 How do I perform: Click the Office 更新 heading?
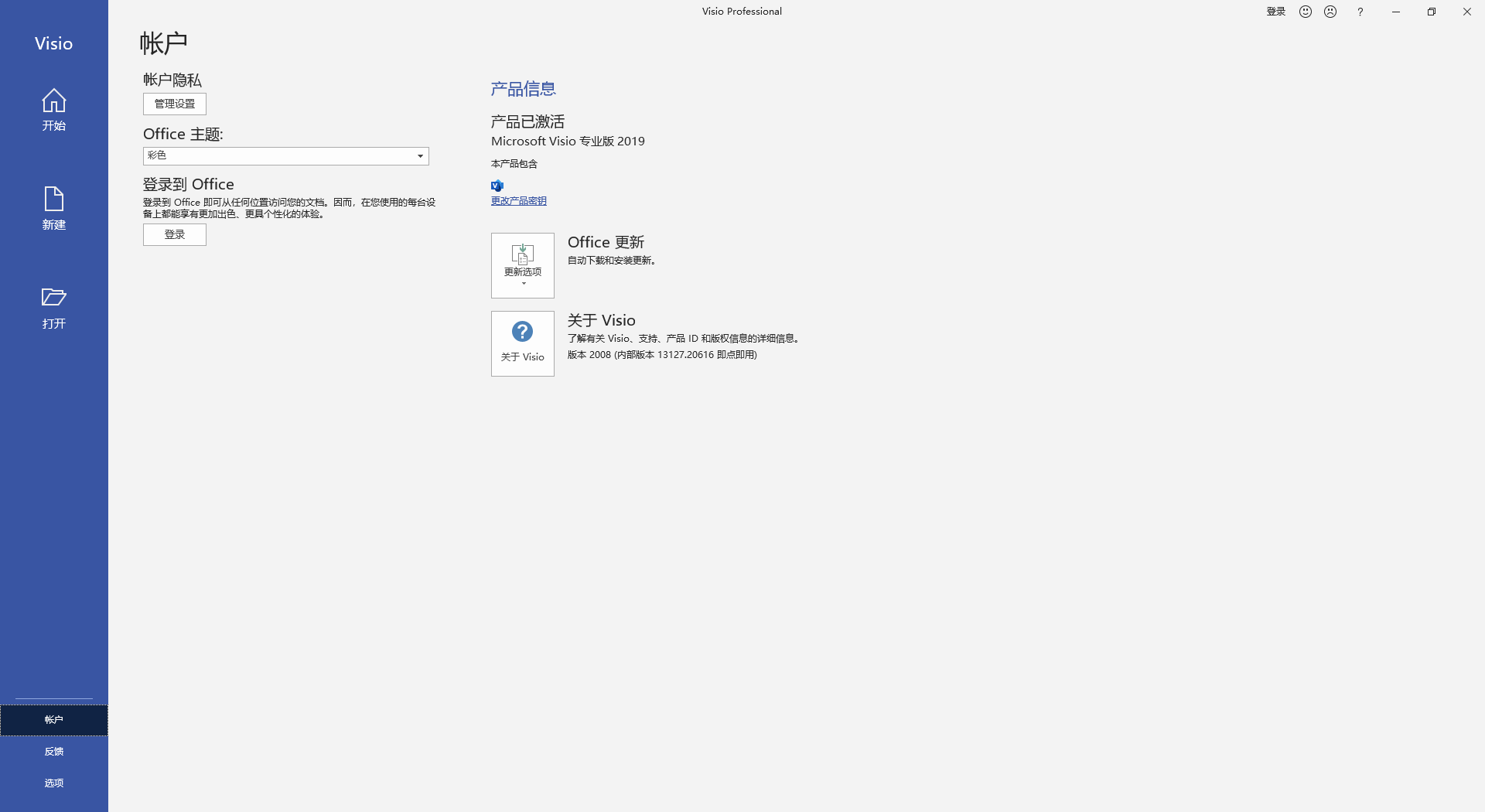coord(606,243)
